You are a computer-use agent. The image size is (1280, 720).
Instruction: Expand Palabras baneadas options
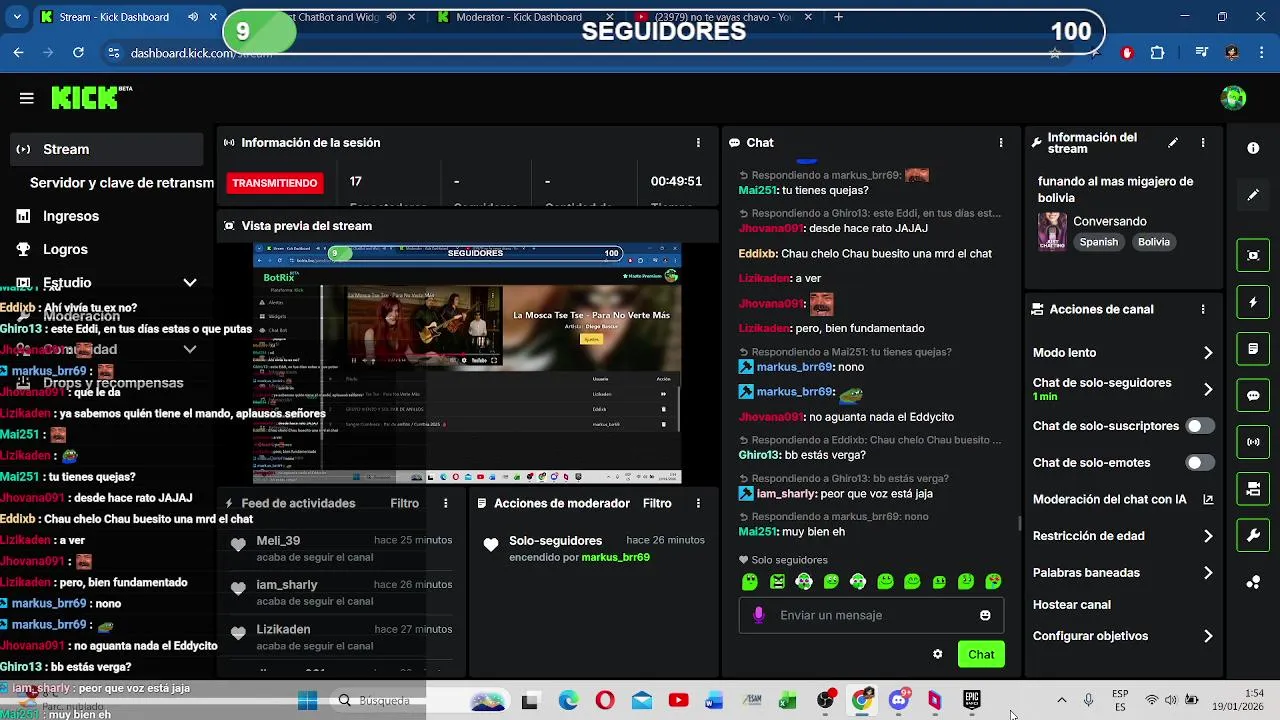(x=1208, y=573)
